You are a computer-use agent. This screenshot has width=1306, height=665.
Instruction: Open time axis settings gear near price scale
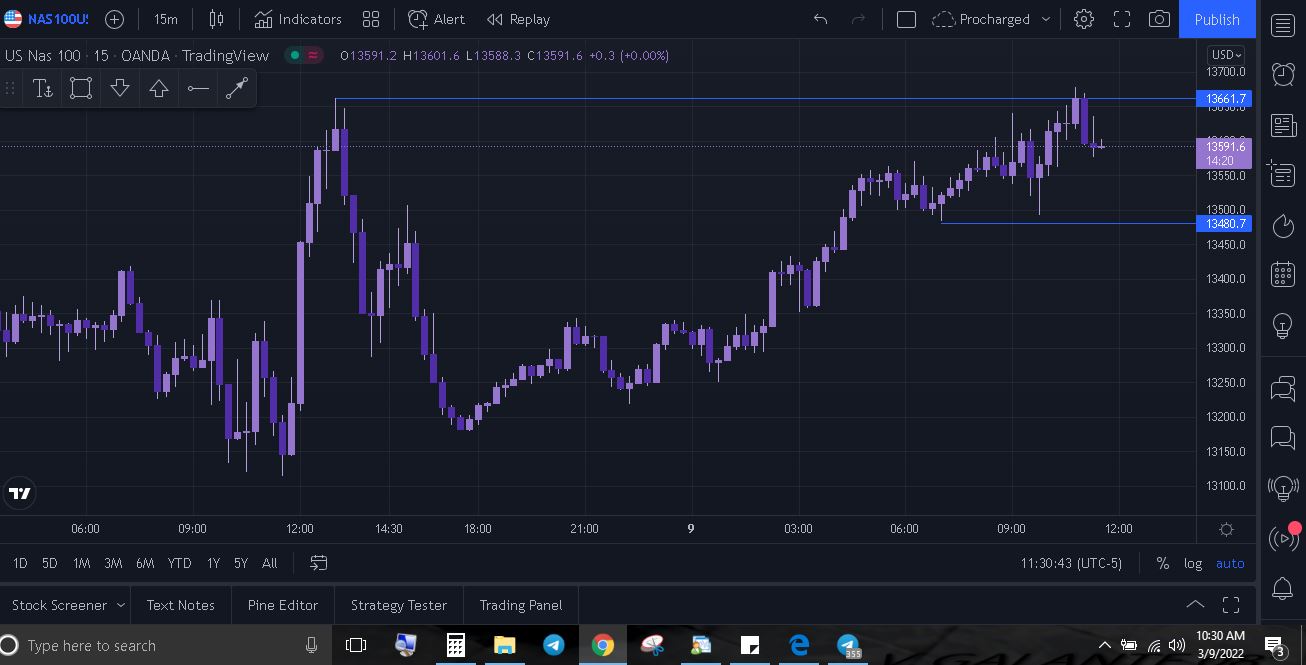click(x=1227, y=529)
